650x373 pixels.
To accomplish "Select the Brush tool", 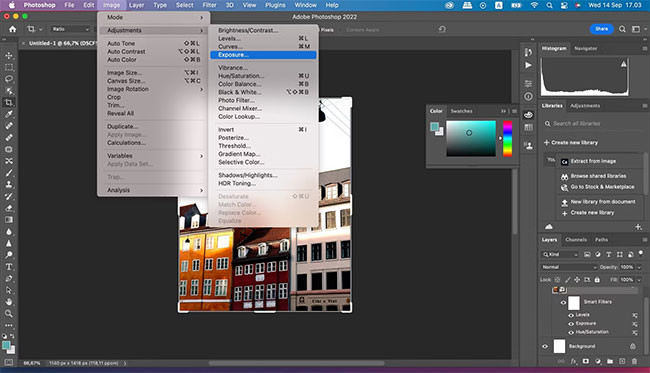I will 9,173.
